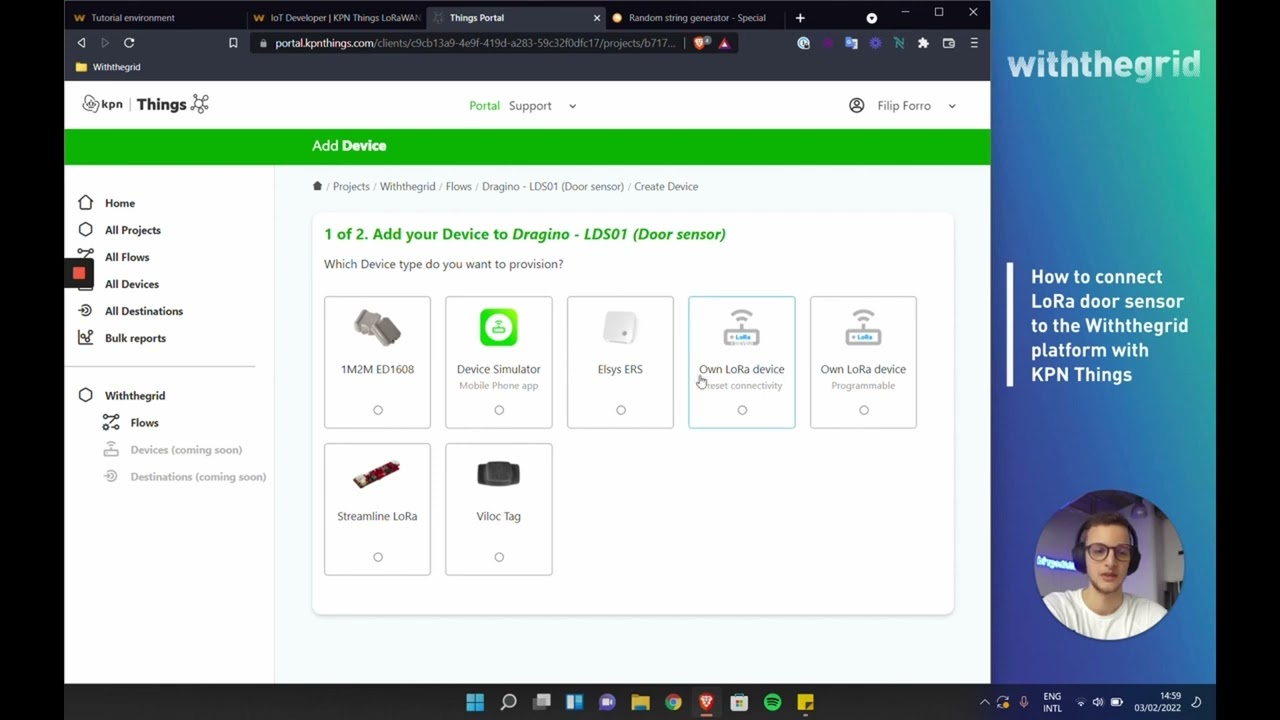The height and width of the screenshot is (720, 1280).
Task: Go back with the browser back arrow
Action: click(81, 43)
